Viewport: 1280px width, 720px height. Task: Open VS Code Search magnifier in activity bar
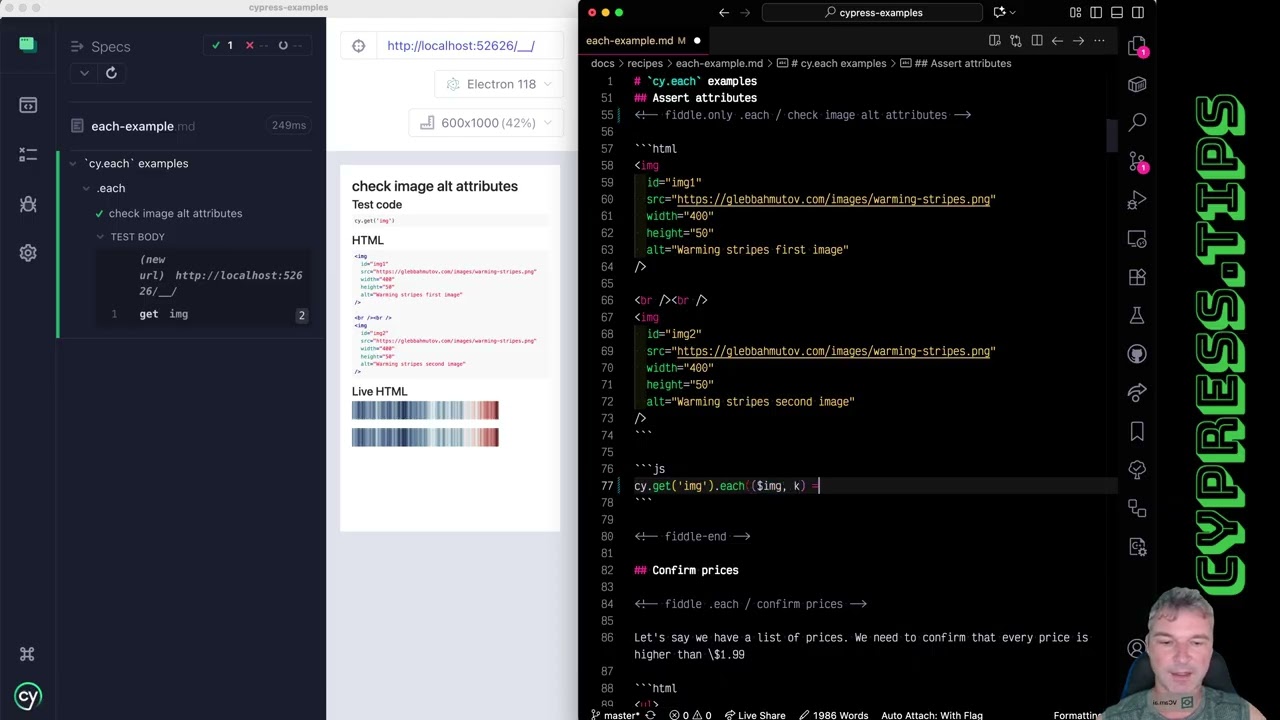[x=1137, y=122]
